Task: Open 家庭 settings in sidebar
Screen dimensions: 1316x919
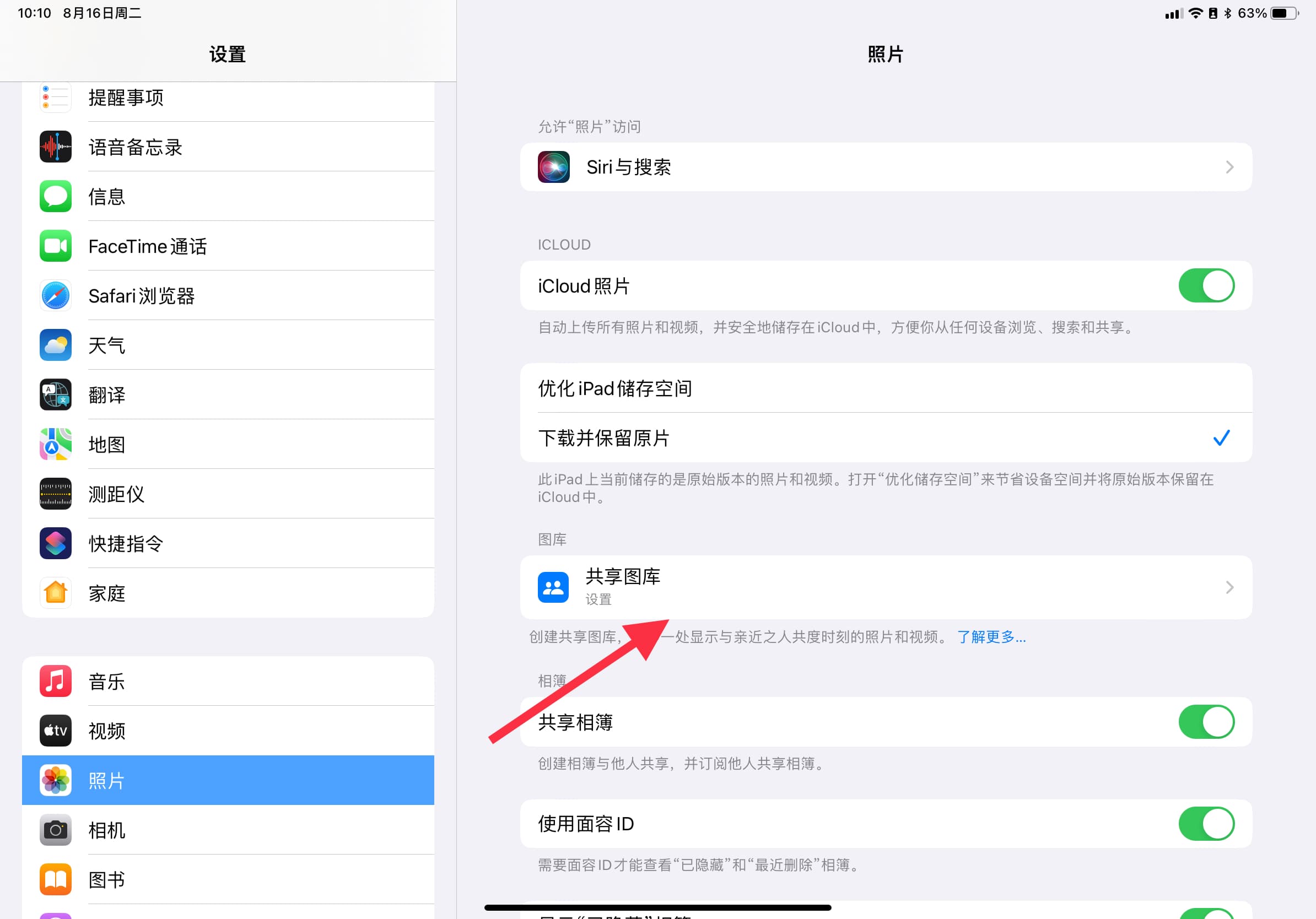Action: tap(228, 593)
